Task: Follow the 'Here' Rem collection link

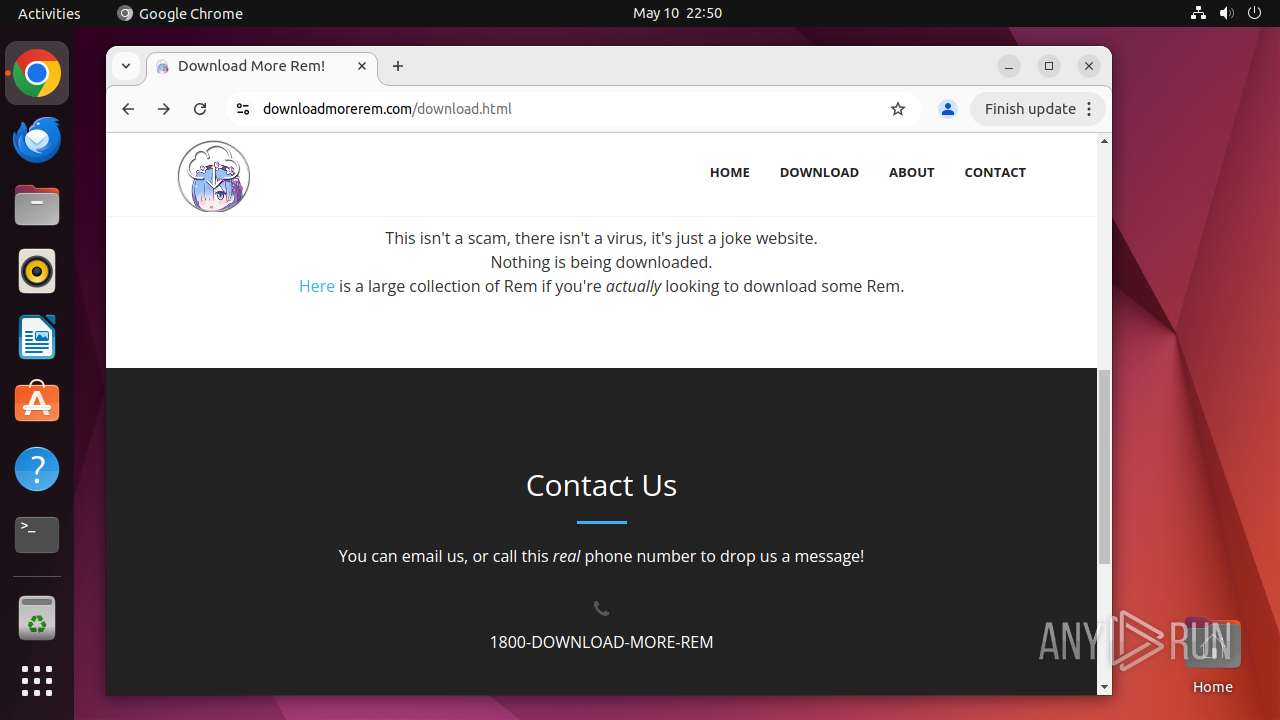Action: 317,286
